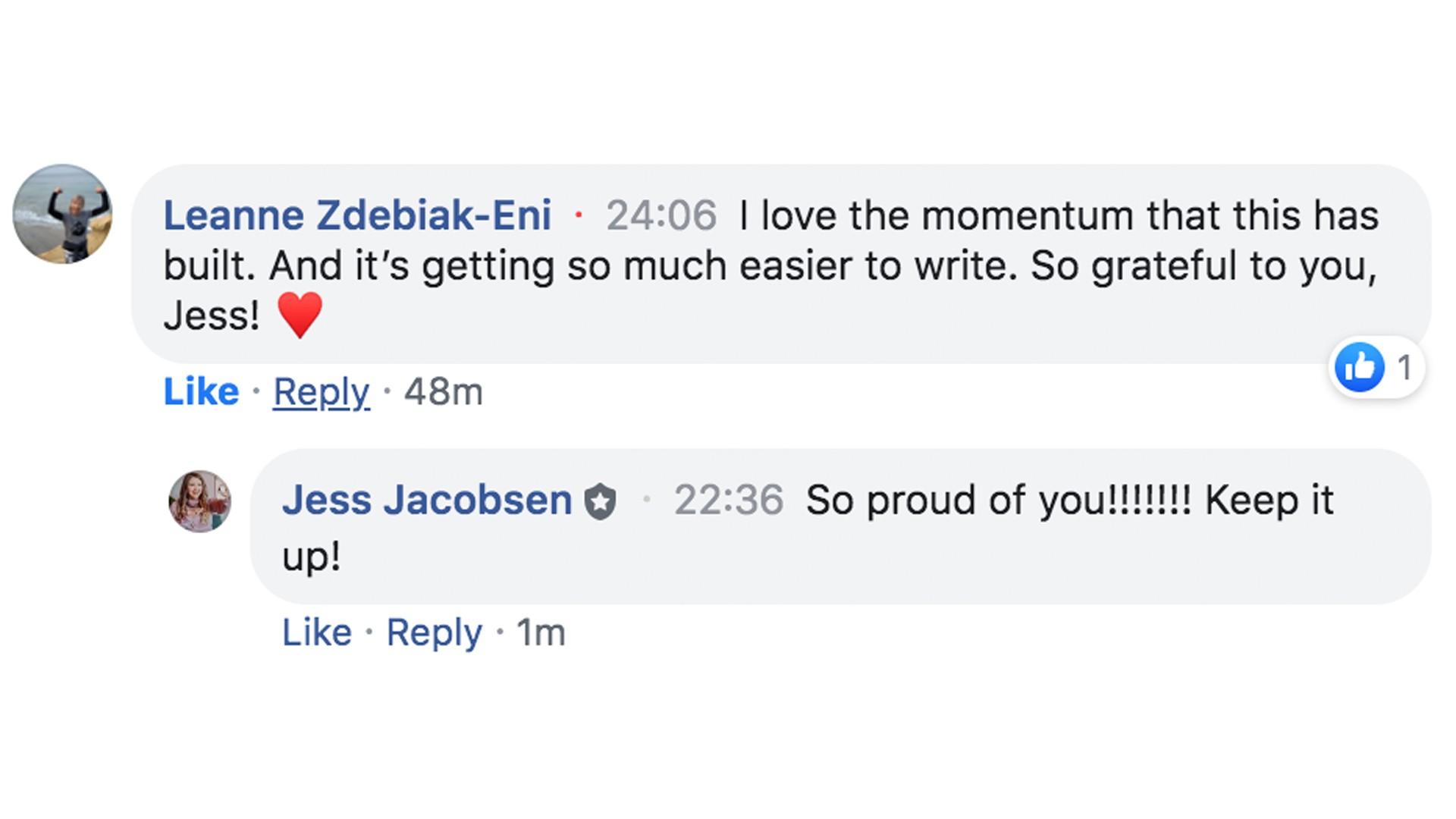Click the red dot after Leanne's name
The width and height of the screenshot is (1456, 819).
click(579, 215)
